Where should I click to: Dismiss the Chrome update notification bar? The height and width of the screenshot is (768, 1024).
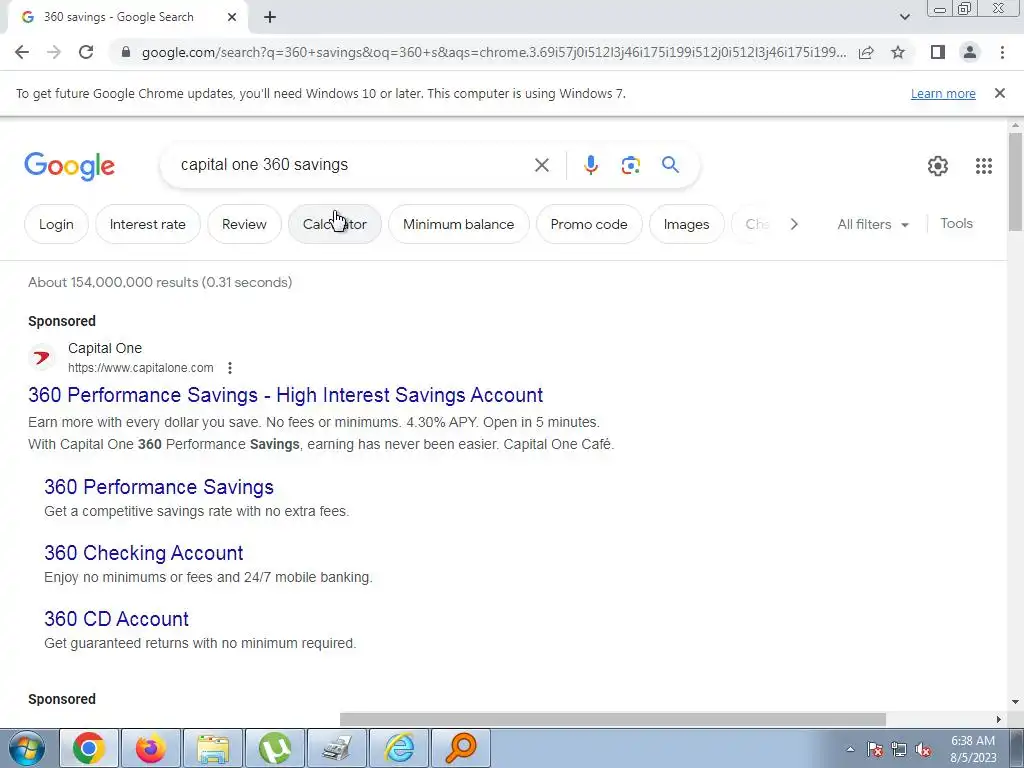[999, 93]
